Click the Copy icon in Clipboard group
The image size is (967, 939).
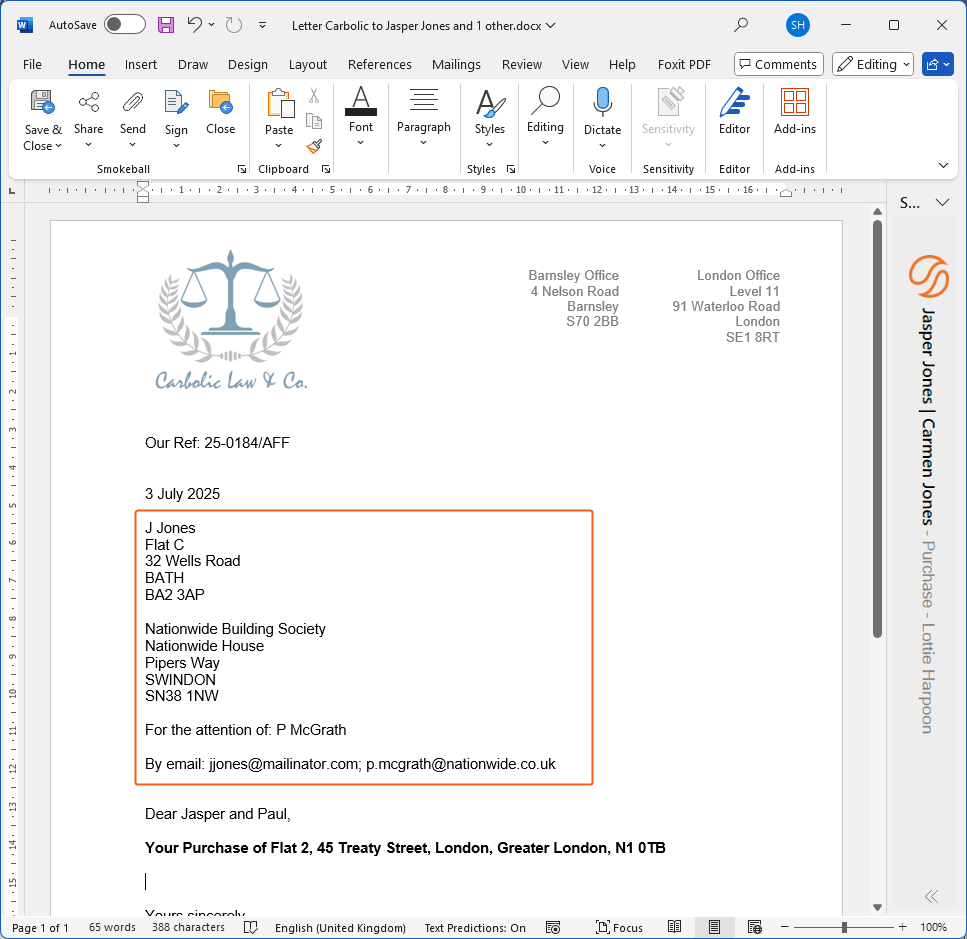[314, 121]
